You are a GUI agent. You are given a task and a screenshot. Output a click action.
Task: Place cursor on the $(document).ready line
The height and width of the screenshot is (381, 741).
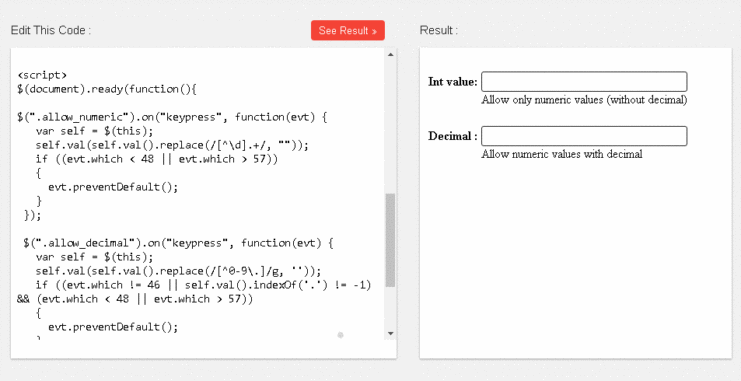[x=107, y=89]
